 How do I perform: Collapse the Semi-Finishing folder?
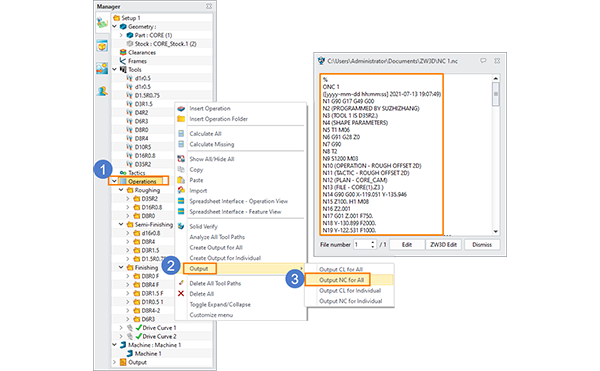tap(121, 225)
